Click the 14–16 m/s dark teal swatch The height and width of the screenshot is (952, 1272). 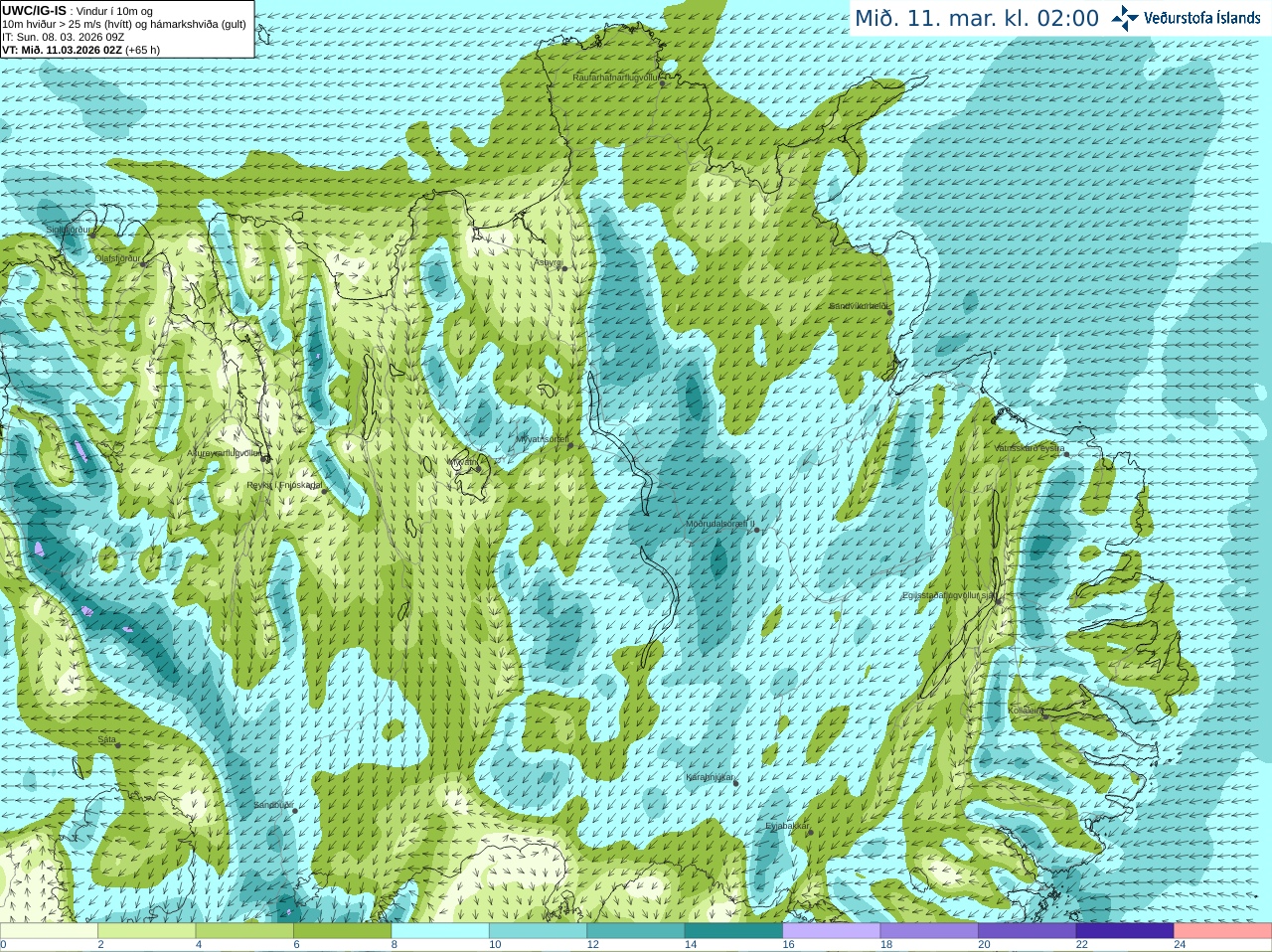tap(734, 931)
